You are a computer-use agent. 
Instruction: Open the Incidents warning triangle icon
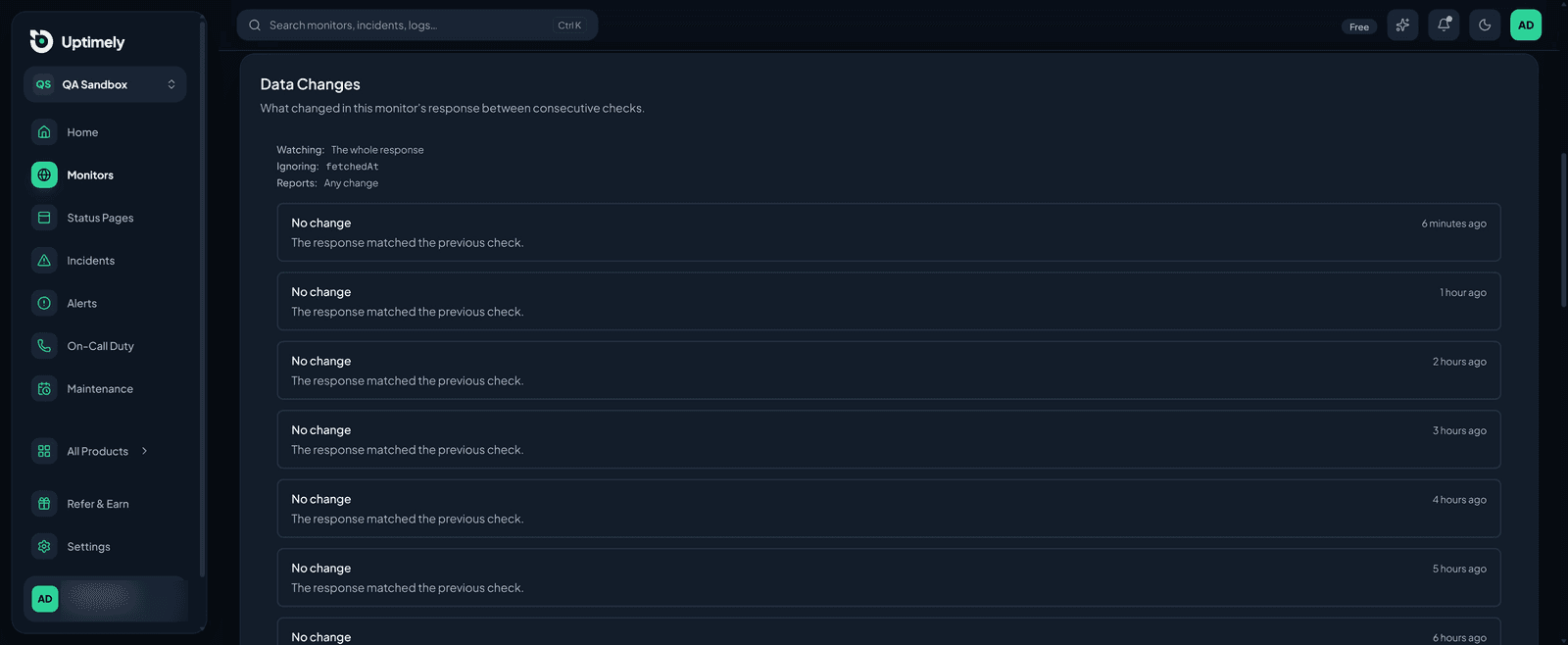click(x=44, y=261)
